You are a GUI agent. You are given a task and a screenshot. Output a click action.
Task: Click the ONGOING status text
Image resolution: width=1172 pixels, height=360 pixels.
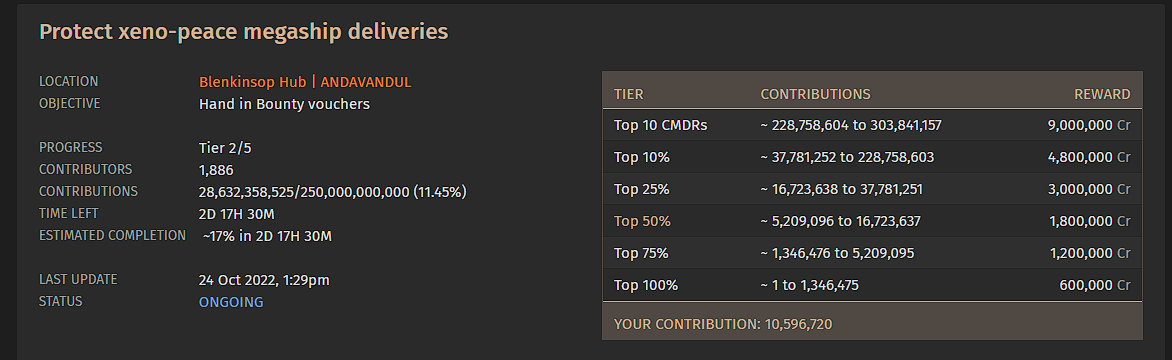pyautogui.click(x=231, y=302)
